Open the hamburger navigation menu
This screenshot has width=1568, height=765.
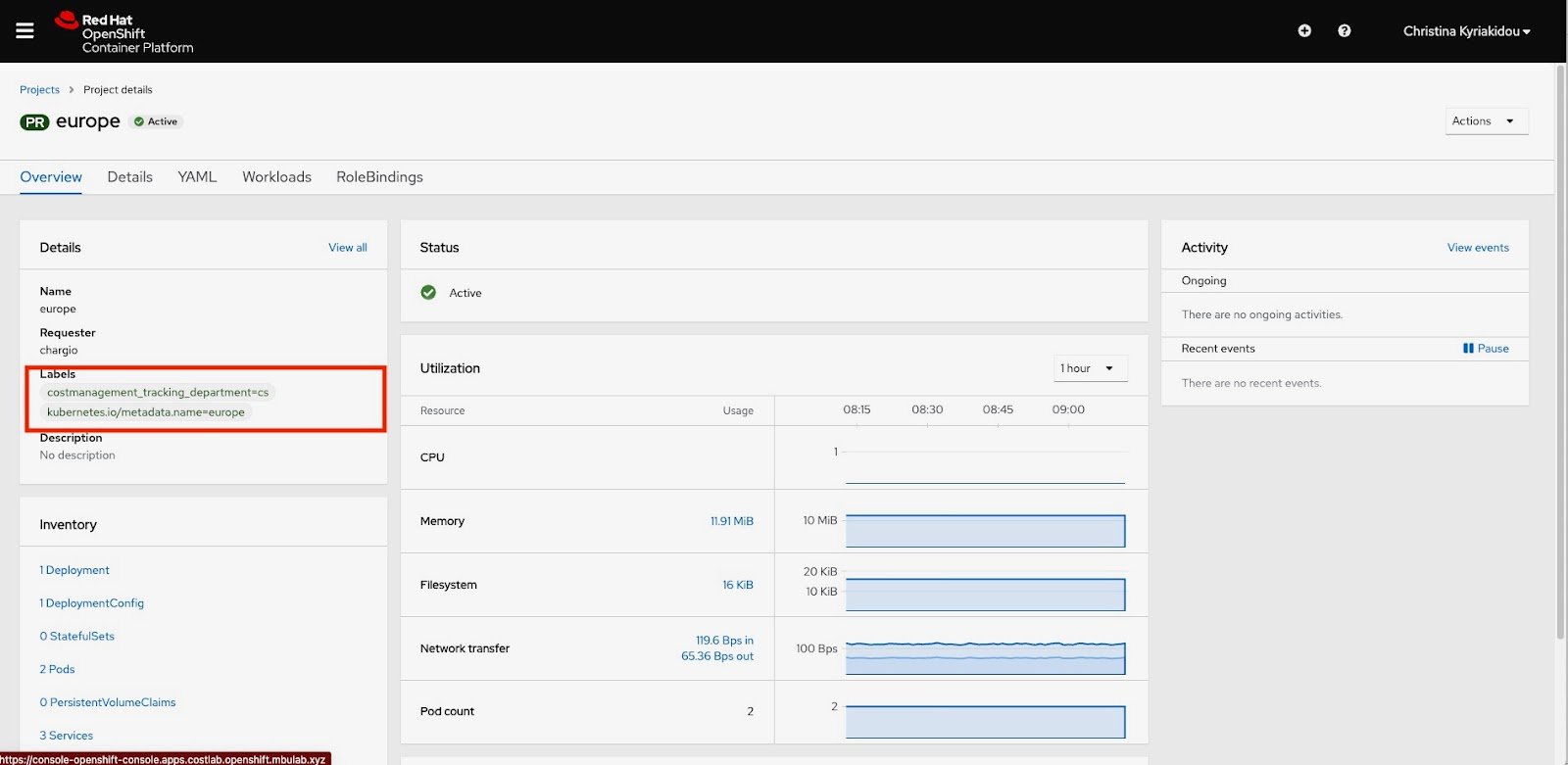[x=24, y=31]
